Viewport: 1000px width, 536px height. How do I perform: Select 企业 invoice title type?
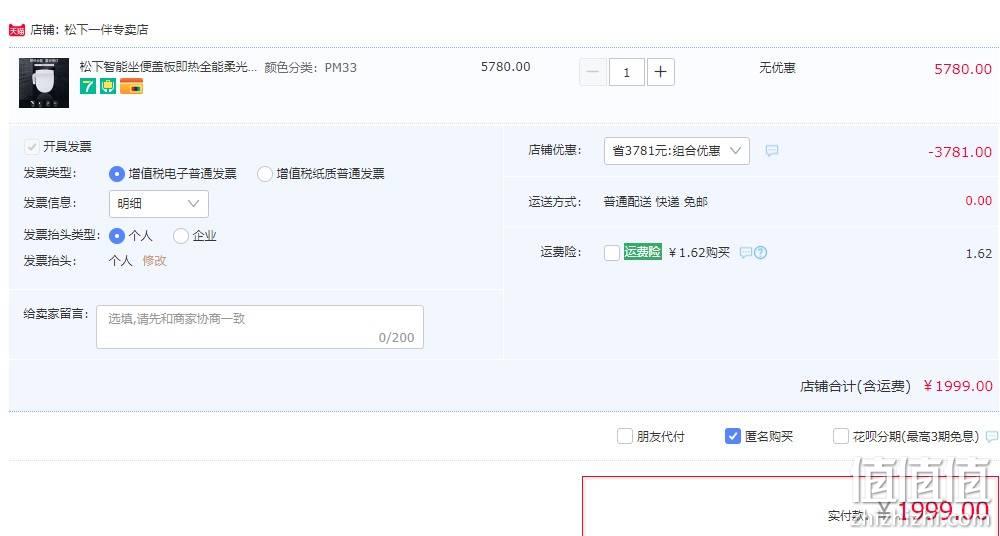181,236
